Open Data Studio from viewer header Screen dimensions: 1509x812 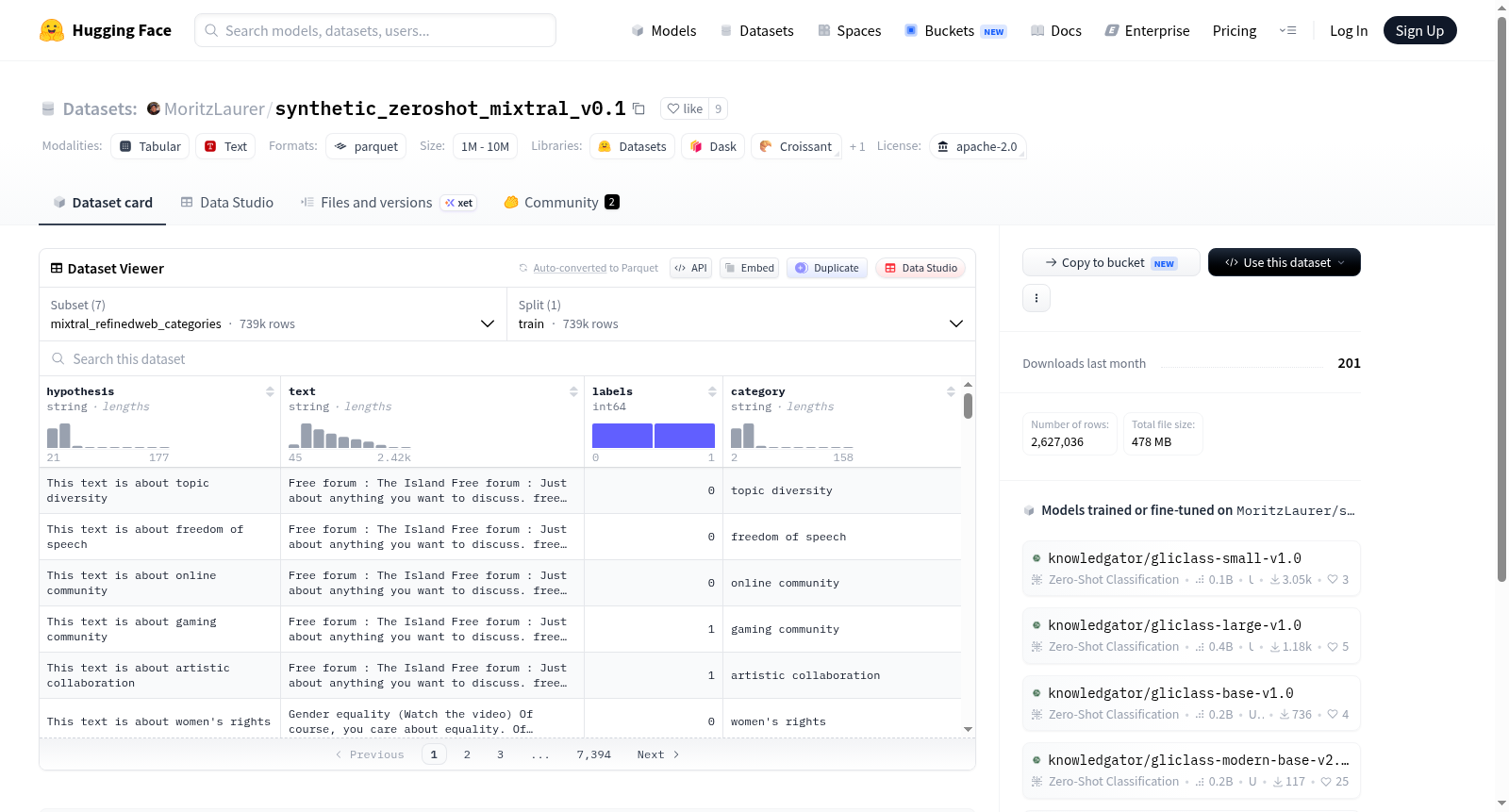(x=920, y=268)
